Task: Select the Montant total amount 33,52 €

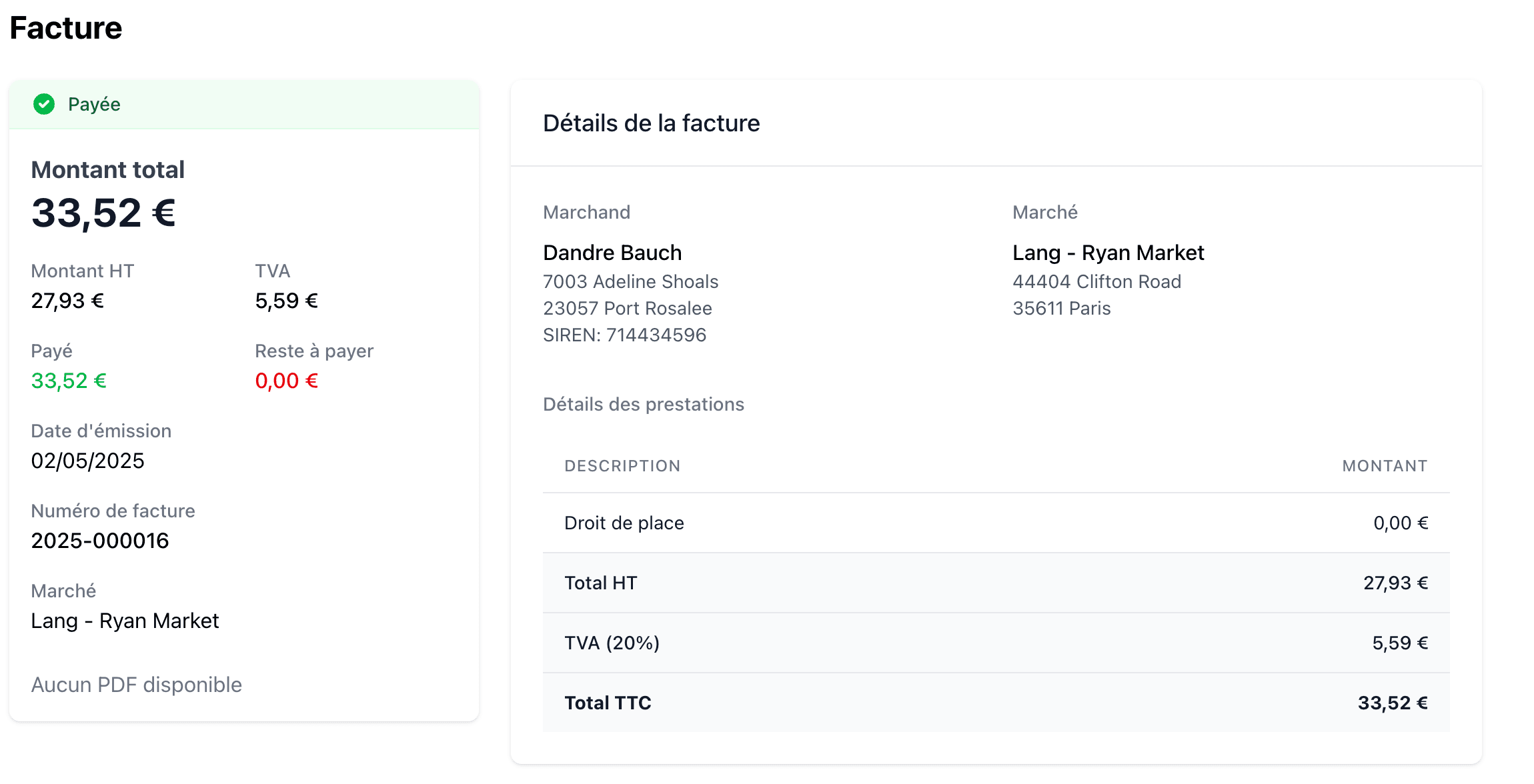Action: click(103, 212)
